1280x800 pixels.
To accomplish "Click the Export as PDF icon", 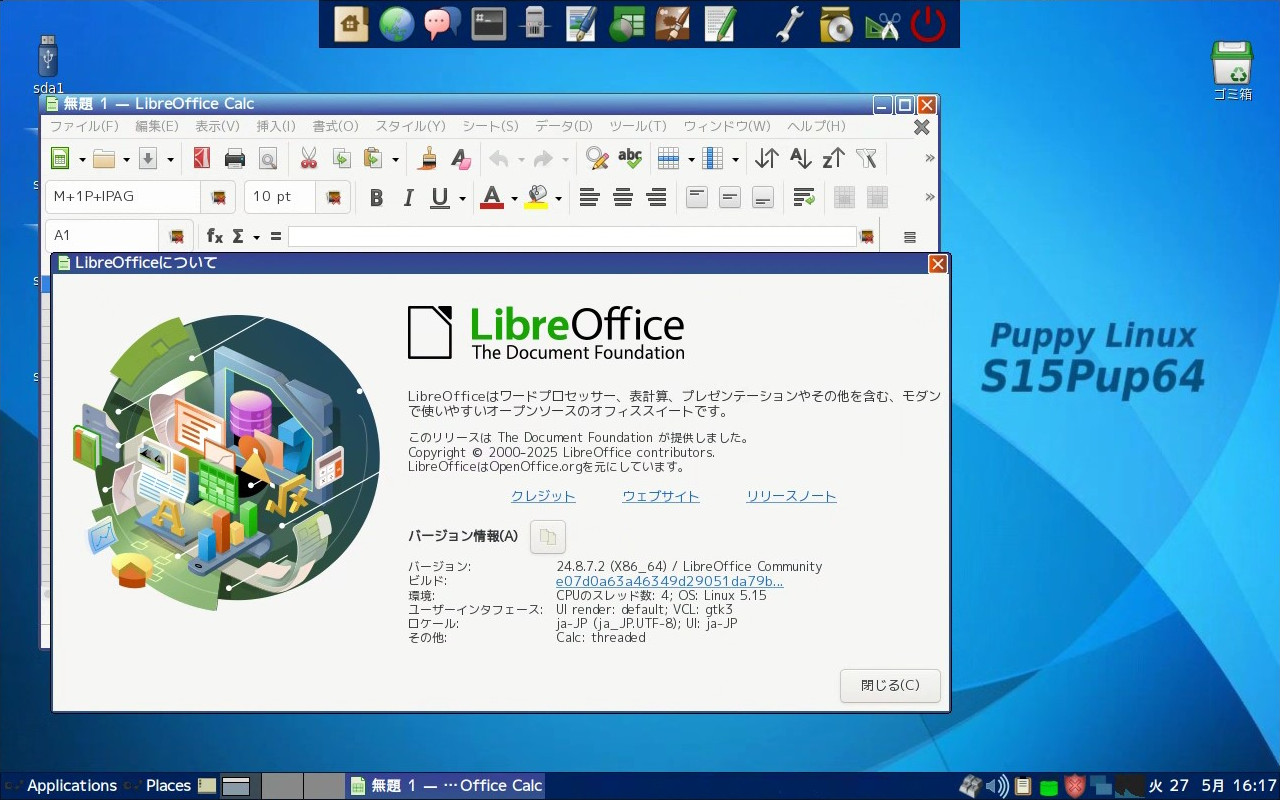I will pos(202,158).
